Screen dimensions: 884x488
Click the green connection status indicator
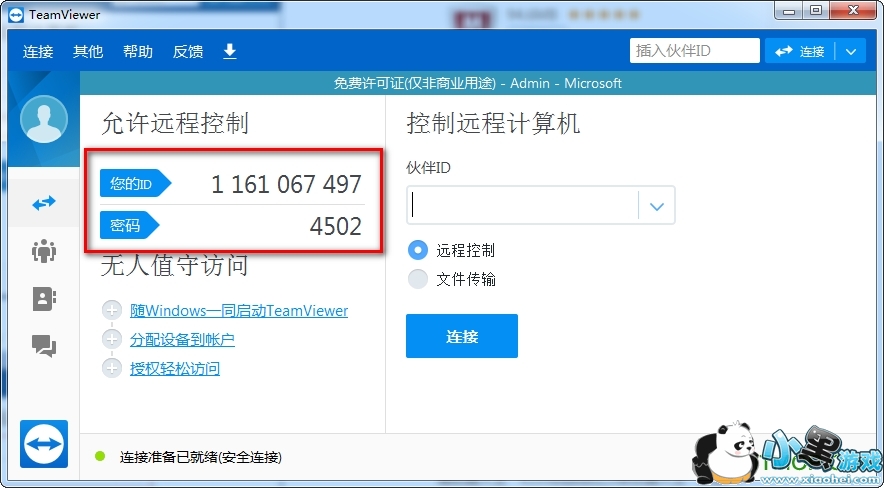(100, 456)
